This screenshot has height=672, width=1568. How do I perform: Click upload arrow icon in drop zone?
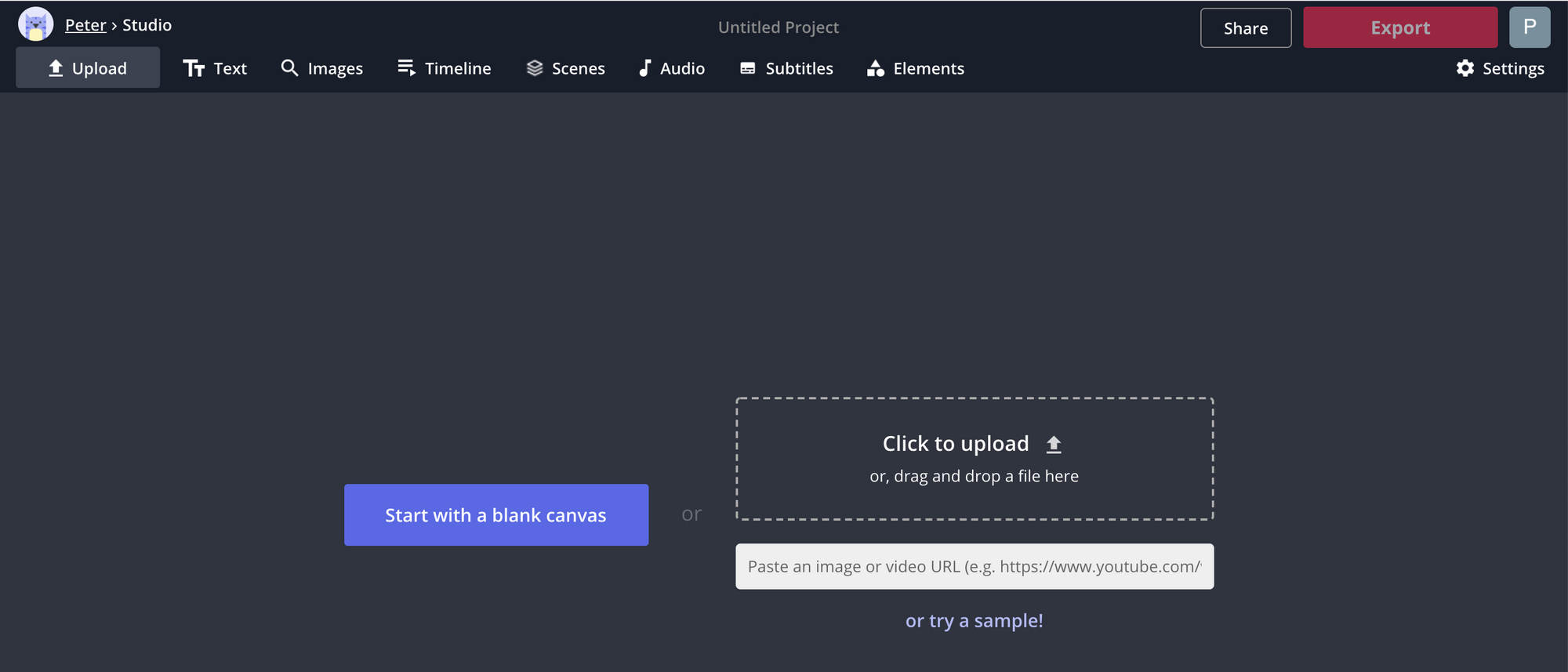[1054, 445]
